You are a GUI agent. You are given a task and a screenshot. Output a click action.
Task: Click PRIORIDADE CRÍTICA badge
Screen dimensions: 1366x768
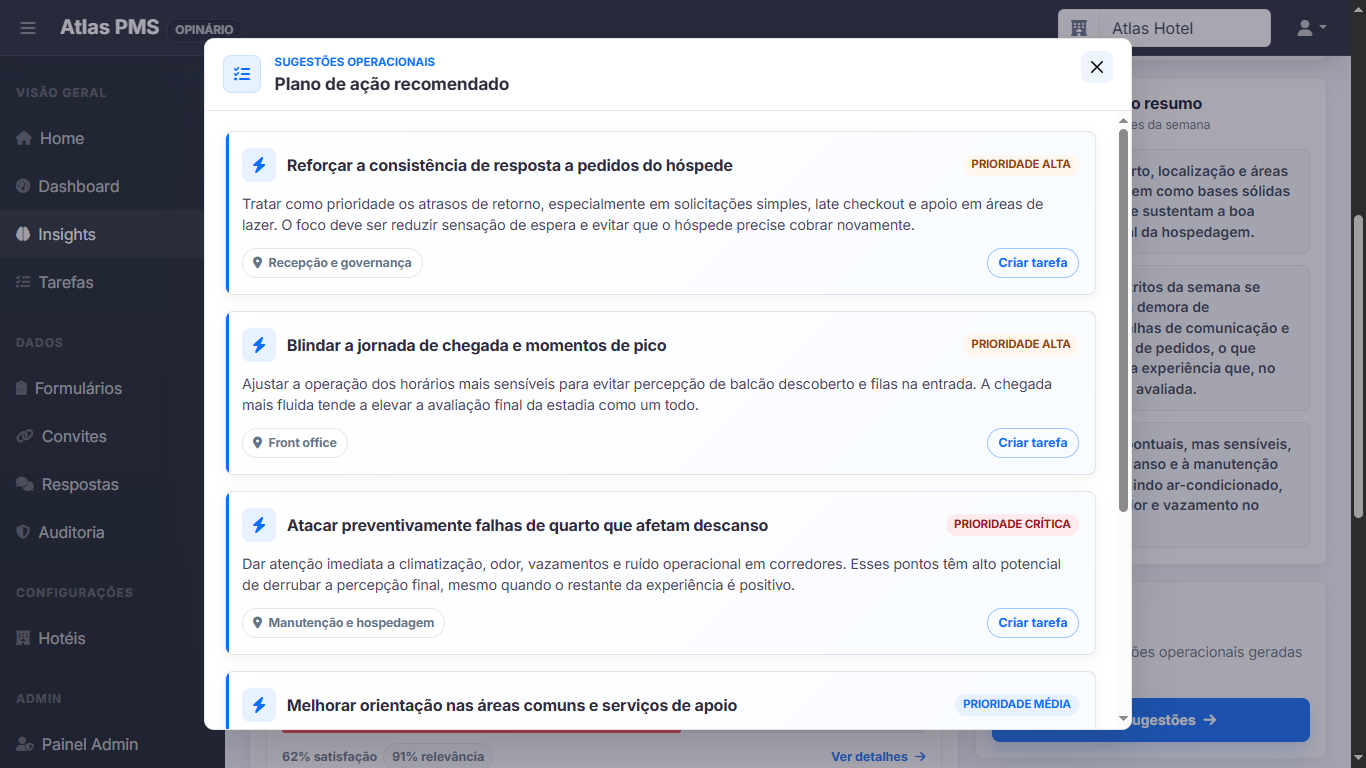[x=1012, y=524]
